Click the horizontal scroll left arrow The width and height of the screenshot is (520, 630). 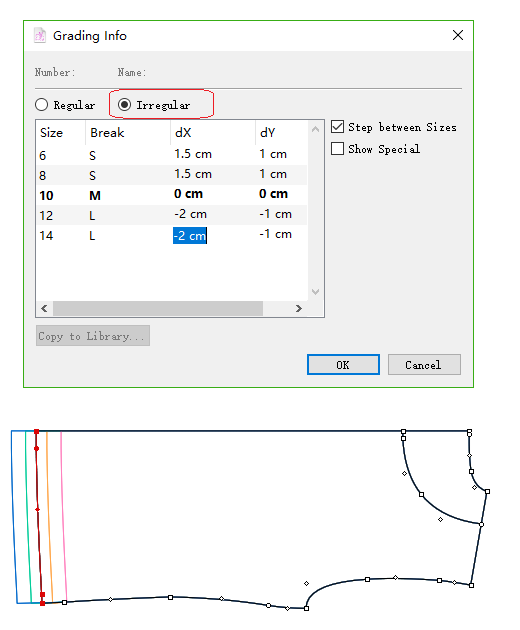[44, 308]
